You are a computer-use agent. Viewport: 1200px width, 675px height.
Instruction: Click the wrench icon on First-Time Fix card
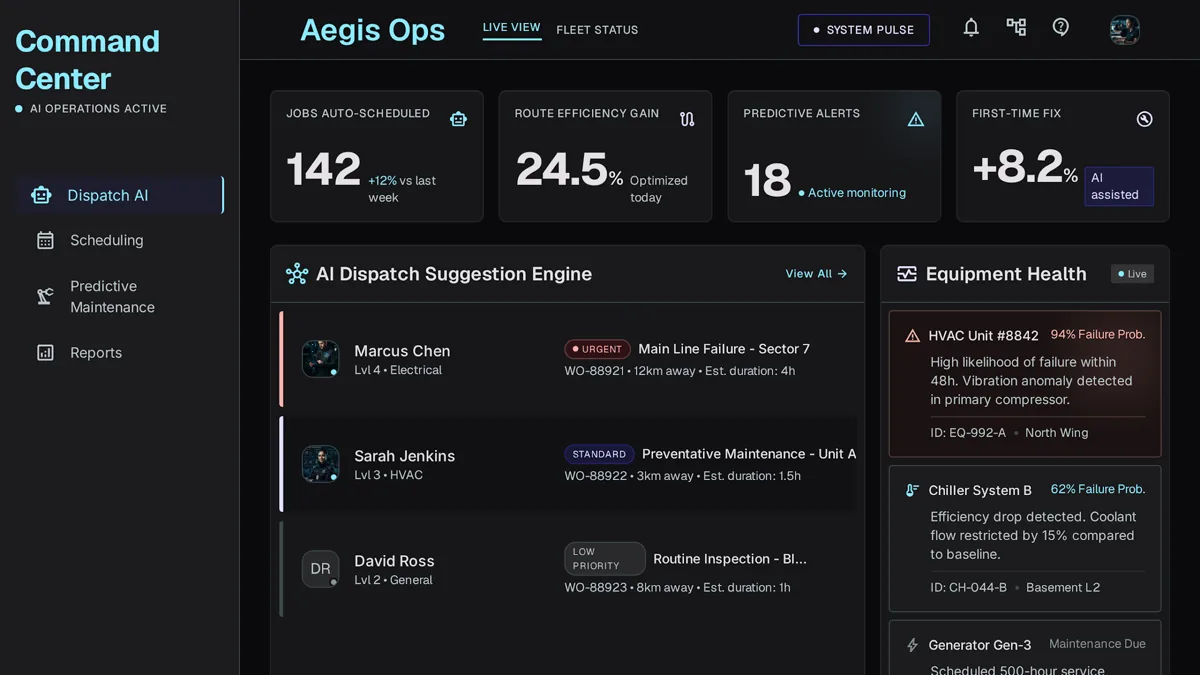[1145, 119]
